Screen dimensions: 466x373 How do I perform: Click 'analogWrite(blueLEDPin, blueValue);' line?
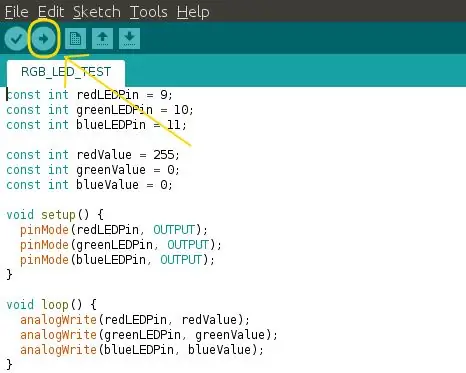pos(142,350)
